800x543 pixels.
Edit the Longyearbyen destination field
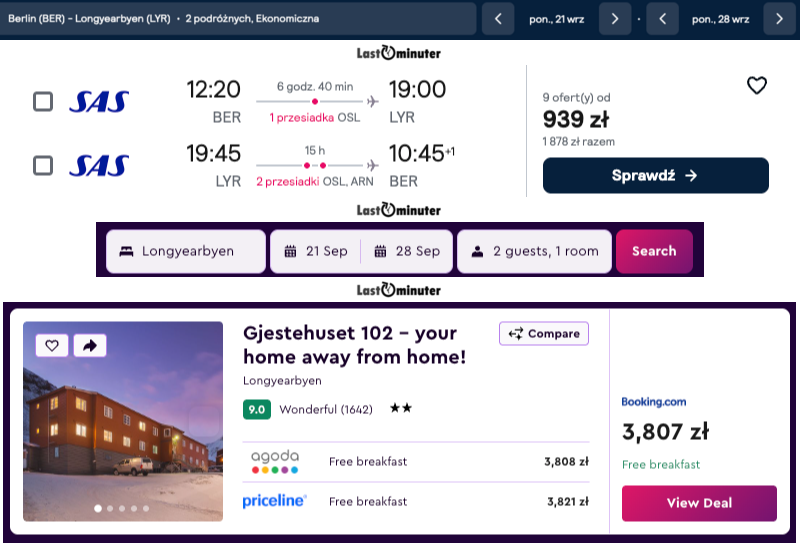(x=186, y=251)
